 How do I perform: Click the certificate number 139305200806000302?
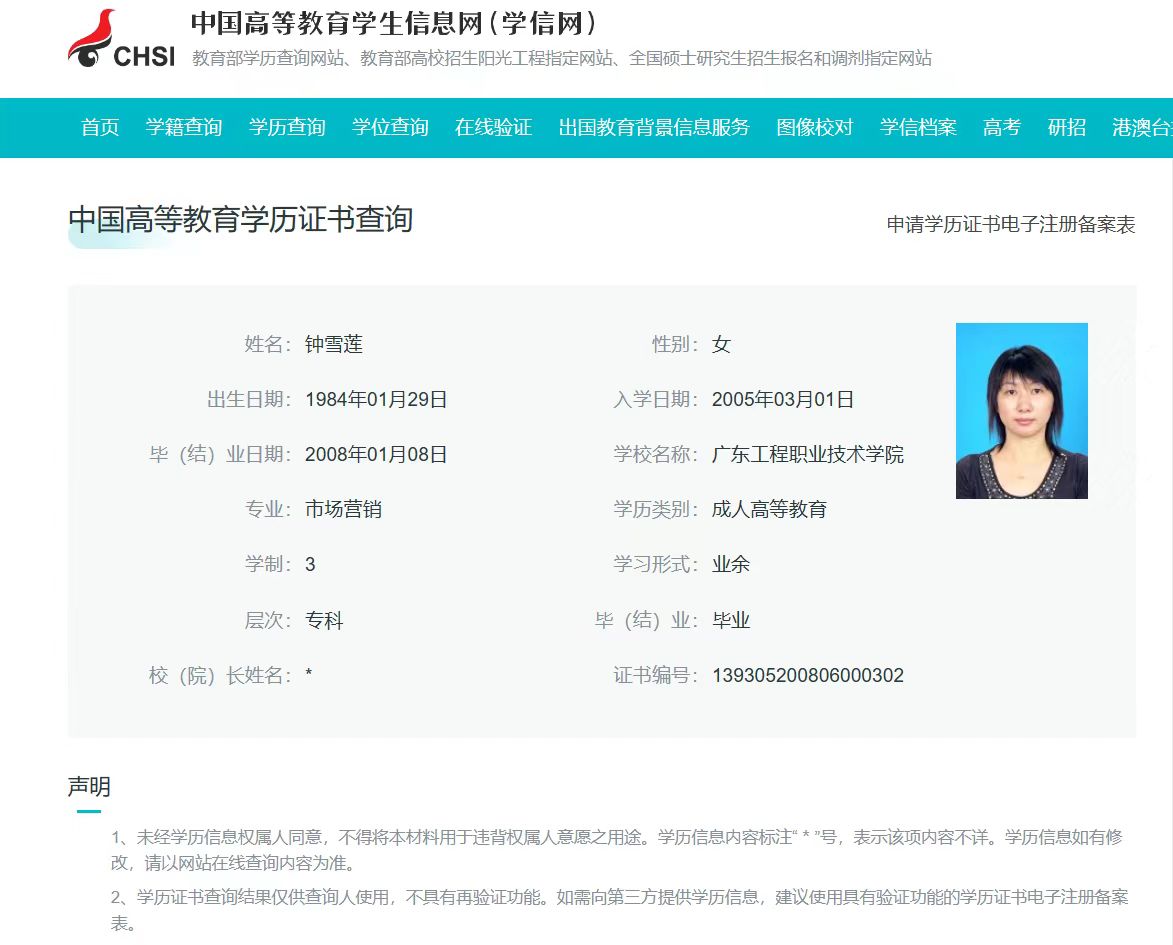point(808,676)
